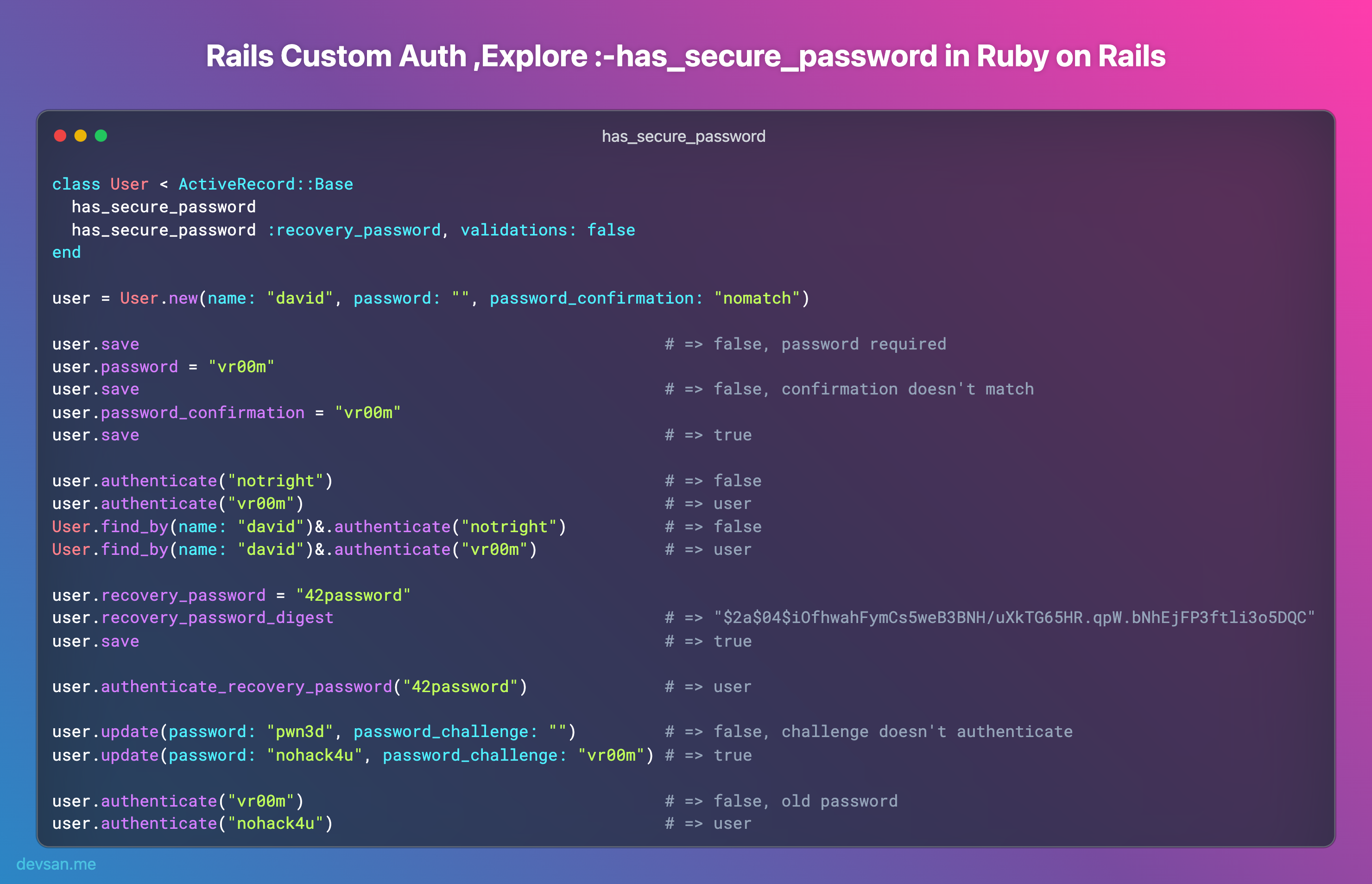Click 'confirmation doesn't match' comment
Viewport: 1372px width, 884px height.
[907, 389]
